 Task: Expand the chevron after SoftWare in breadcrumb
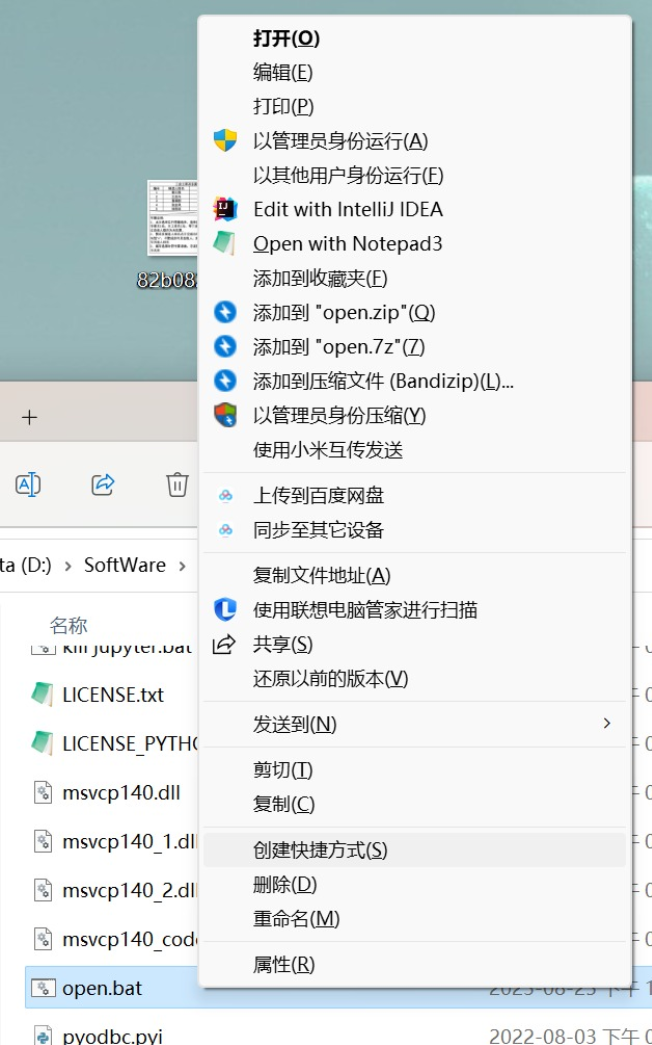(x=182, y=566)
